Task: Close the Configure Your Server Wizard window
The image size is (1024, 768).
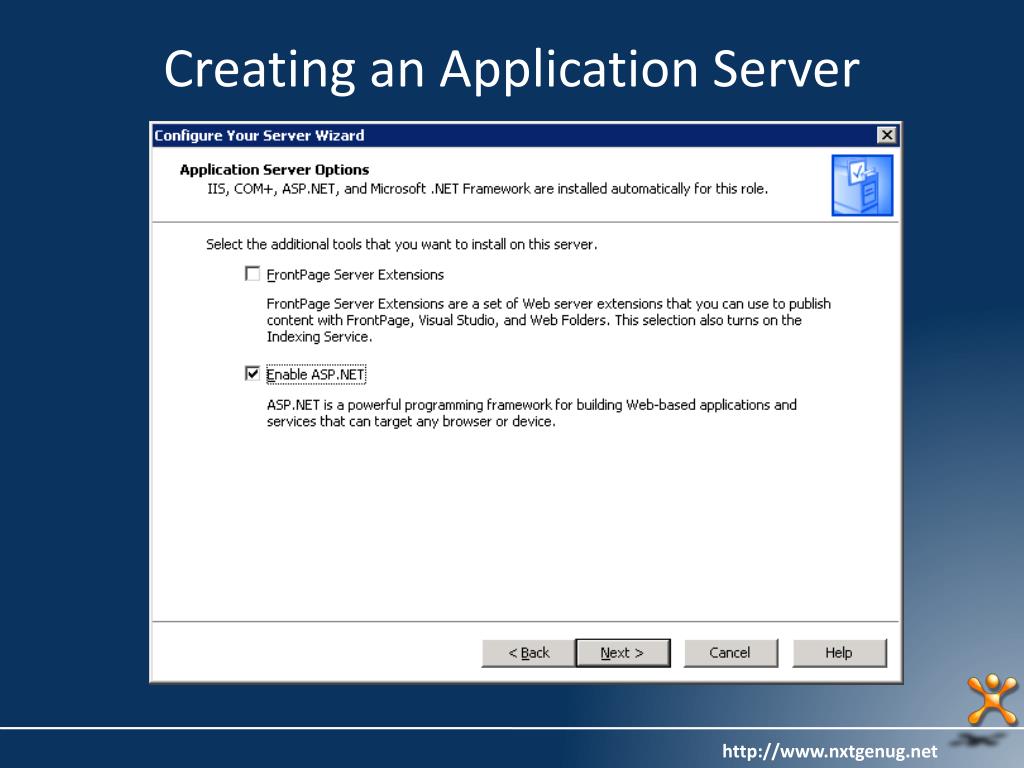Action: (x=886, y=135)
